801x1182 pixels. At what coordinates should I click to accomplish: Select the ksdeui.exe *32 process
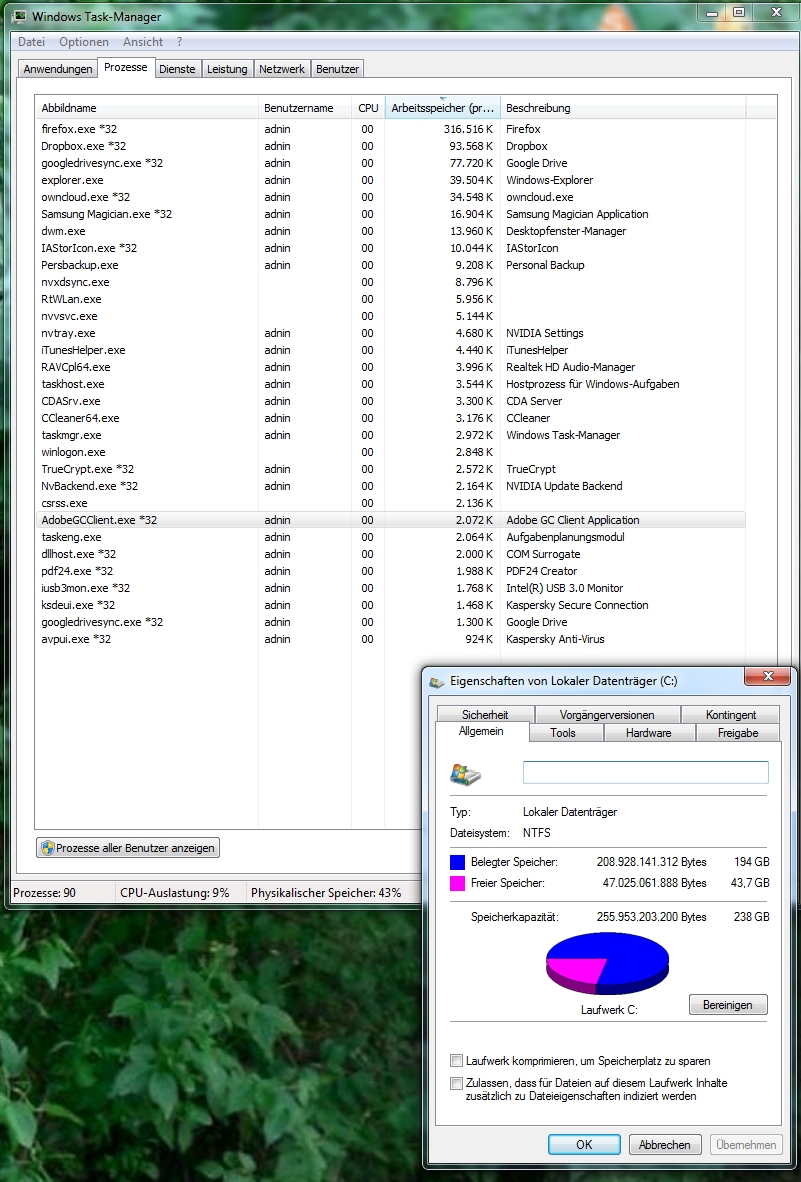click(390, 605)
